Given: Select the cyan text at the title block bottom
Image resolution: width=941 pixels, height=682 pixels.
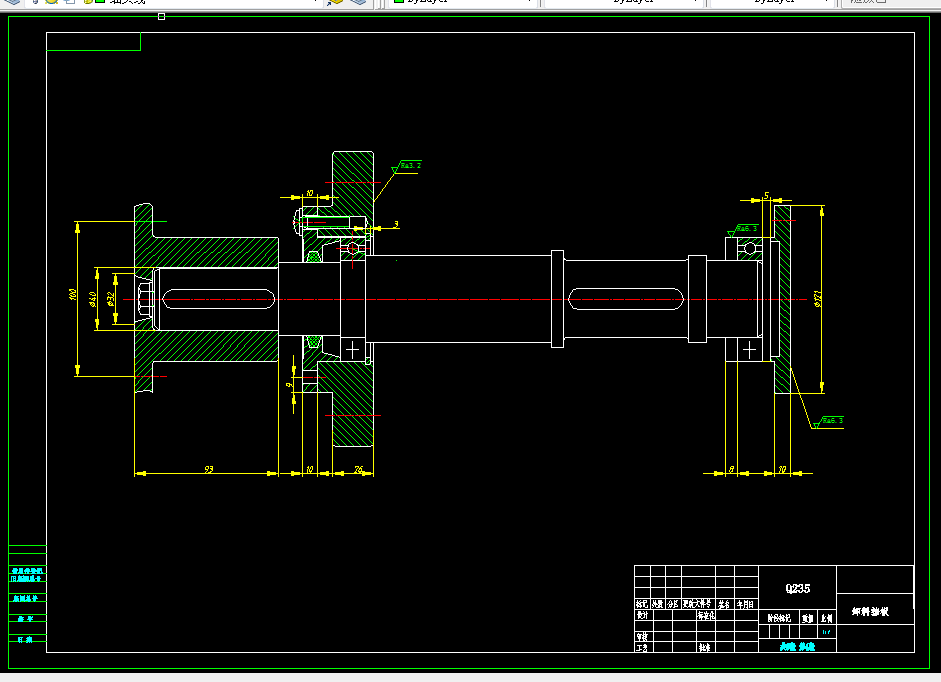Looking at the screenshot, I should click(797, 647).
